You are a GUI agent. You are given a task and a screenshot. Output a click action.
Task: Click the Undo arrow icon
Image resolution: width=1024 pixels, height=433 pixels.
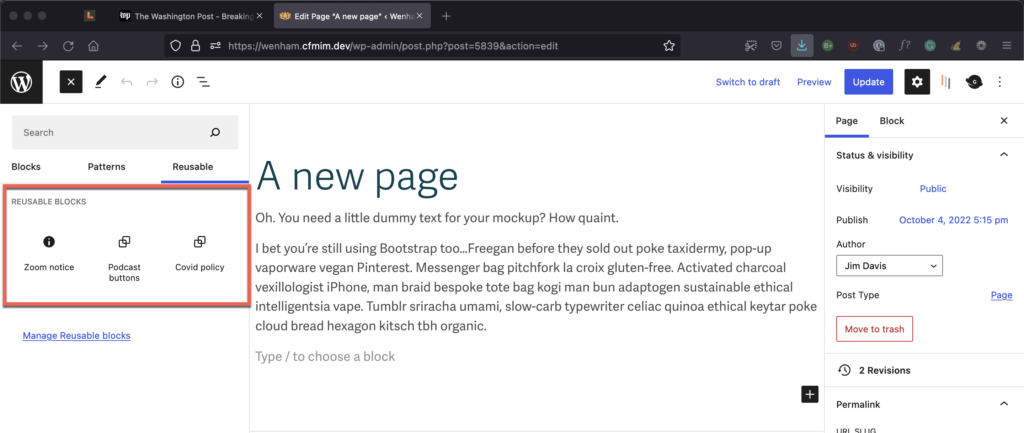(x=126, y=82)
